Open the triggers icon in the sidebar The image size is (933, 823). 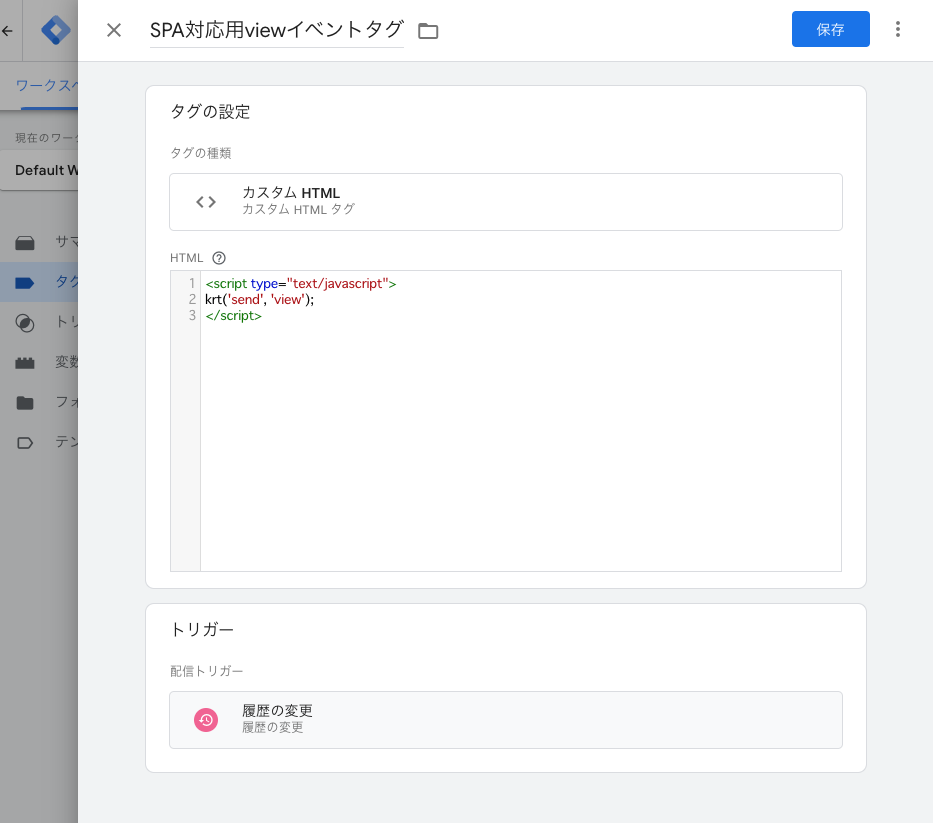pos(25,323)
